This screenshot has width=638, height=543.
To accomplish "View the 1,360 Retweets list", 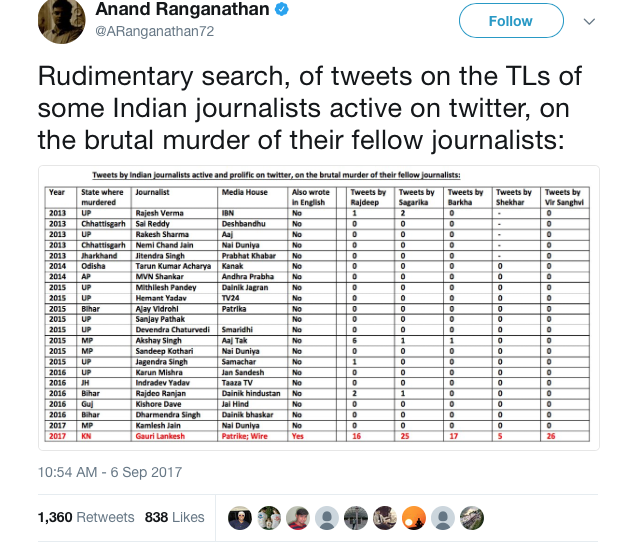I will pyautogui.click(x=85, y=517).
